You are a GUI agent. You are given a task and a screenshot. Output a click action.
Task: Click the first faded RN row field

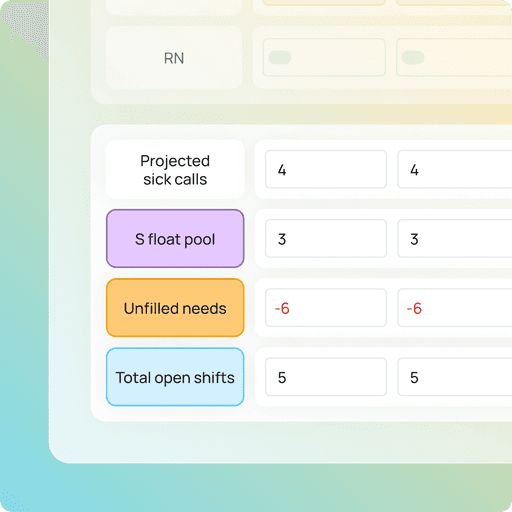point(324,57)
